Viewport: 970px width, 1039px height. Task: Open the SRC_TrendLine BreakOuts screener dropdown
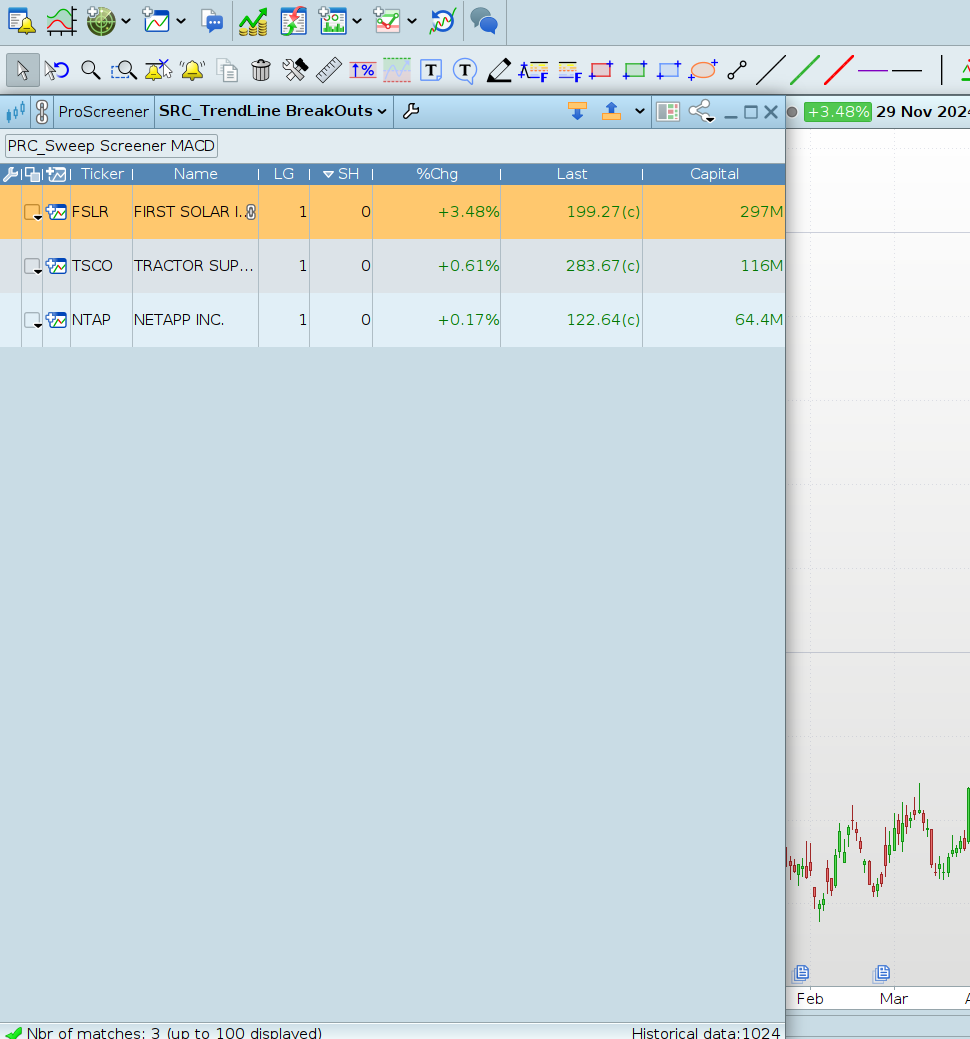(273, 111)
